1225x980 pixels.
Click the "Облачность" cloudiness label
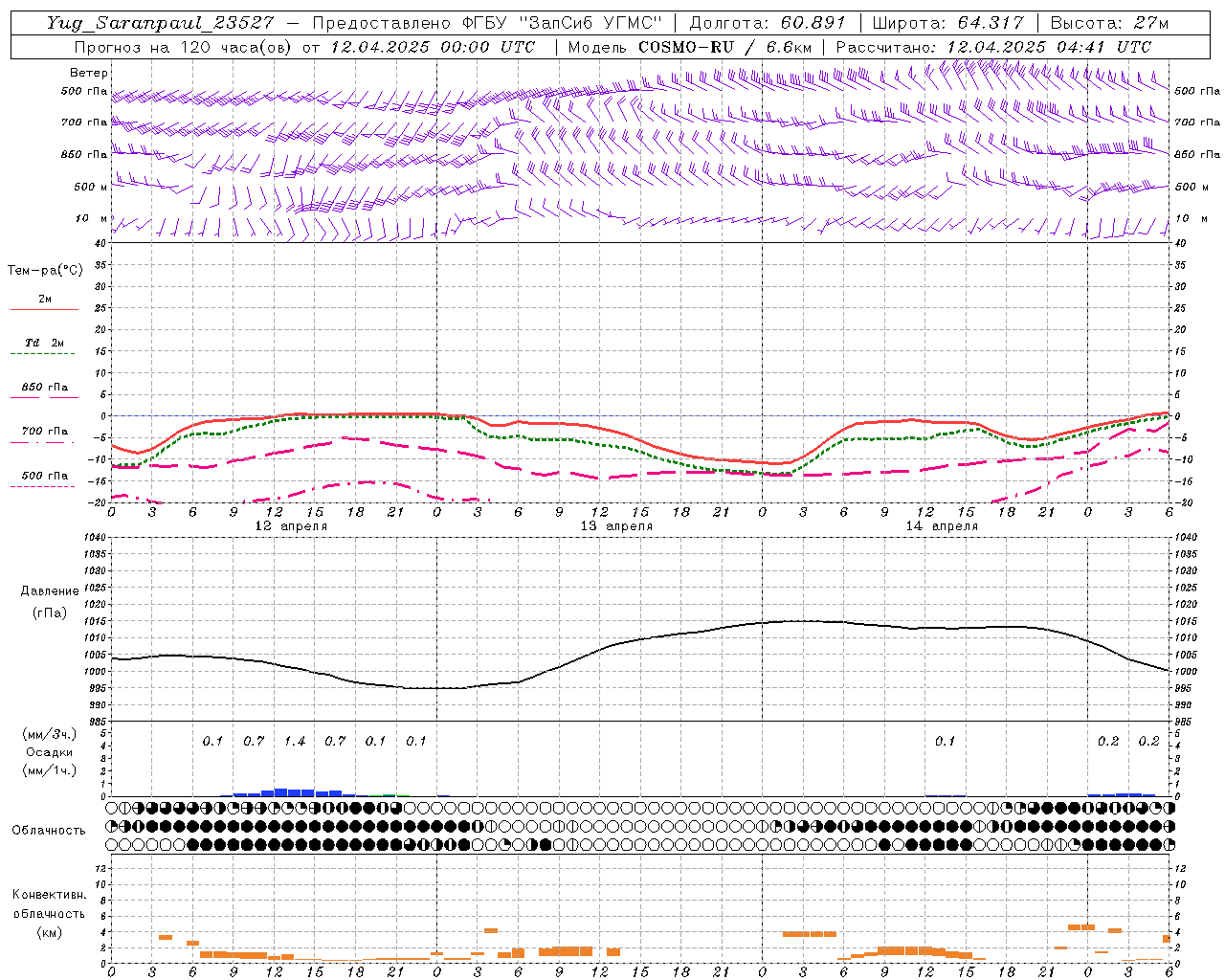tap(49, 831)
